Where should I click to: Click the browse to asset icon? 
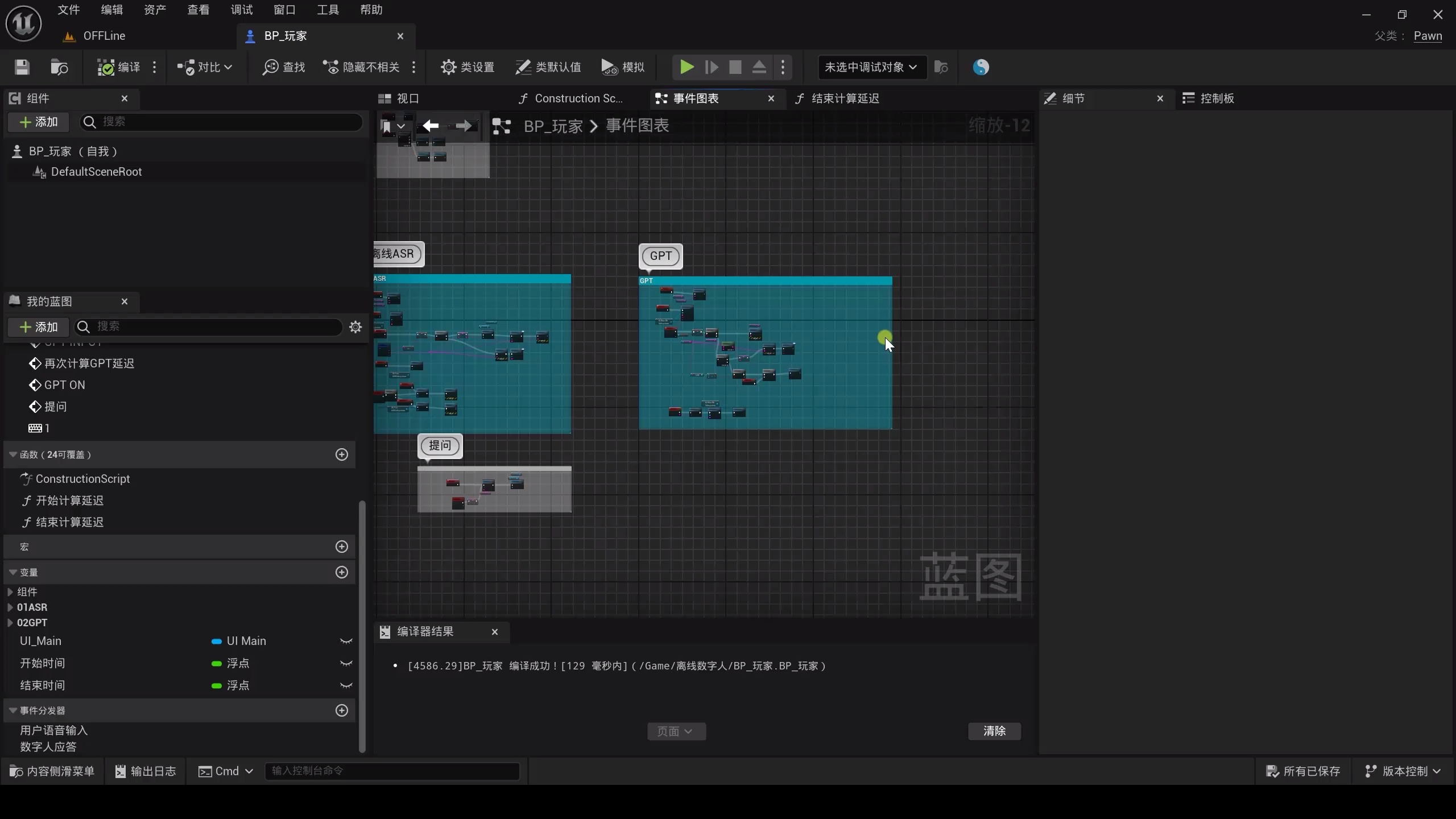click(59, 67)
